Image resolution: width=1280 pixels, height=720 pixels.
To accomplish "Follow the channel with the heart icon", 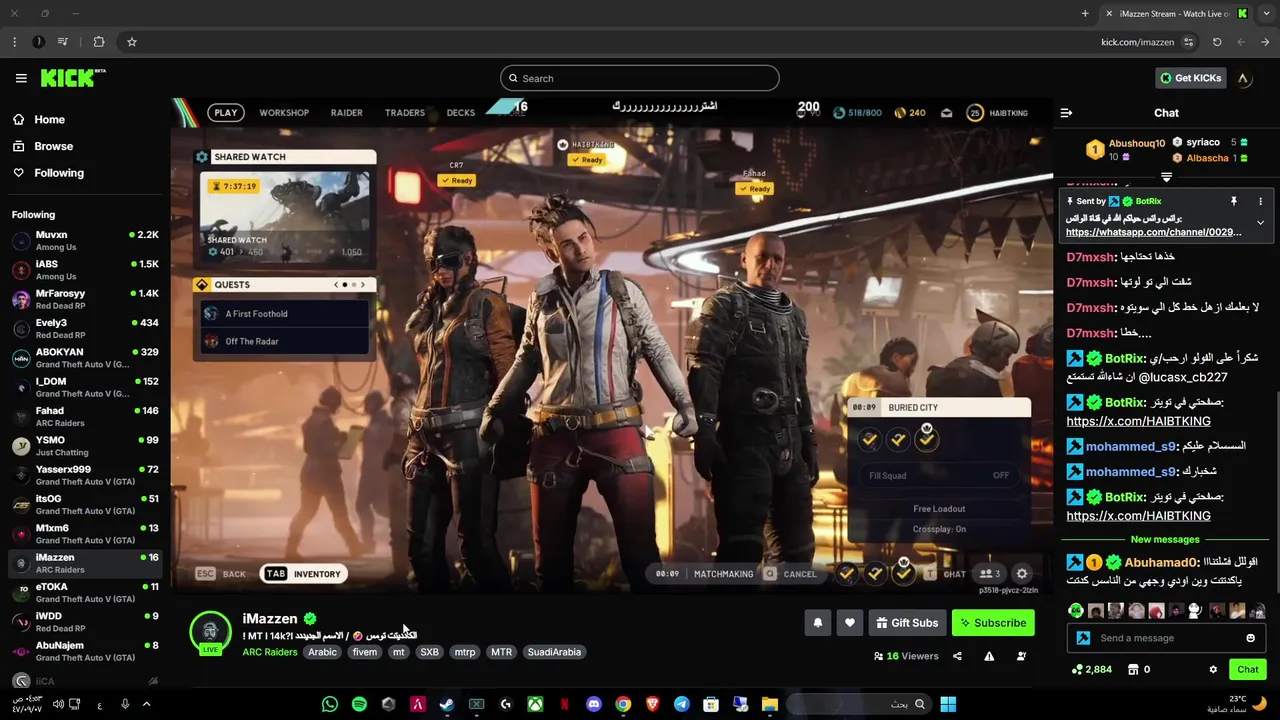I will pyautogui.click(x=850, y=623).
